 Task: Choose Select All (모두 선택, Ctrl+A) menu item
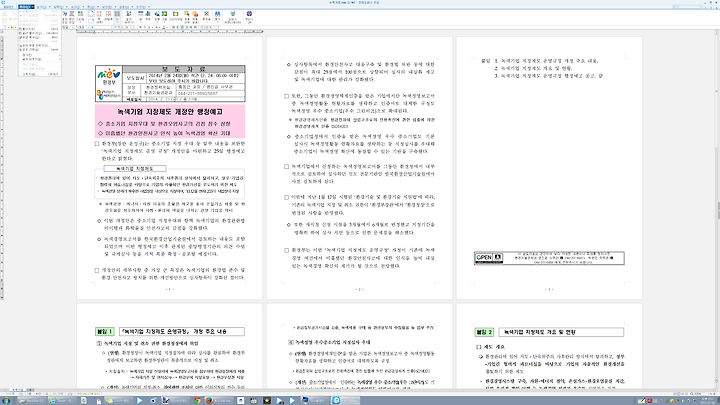pos(39,50)
